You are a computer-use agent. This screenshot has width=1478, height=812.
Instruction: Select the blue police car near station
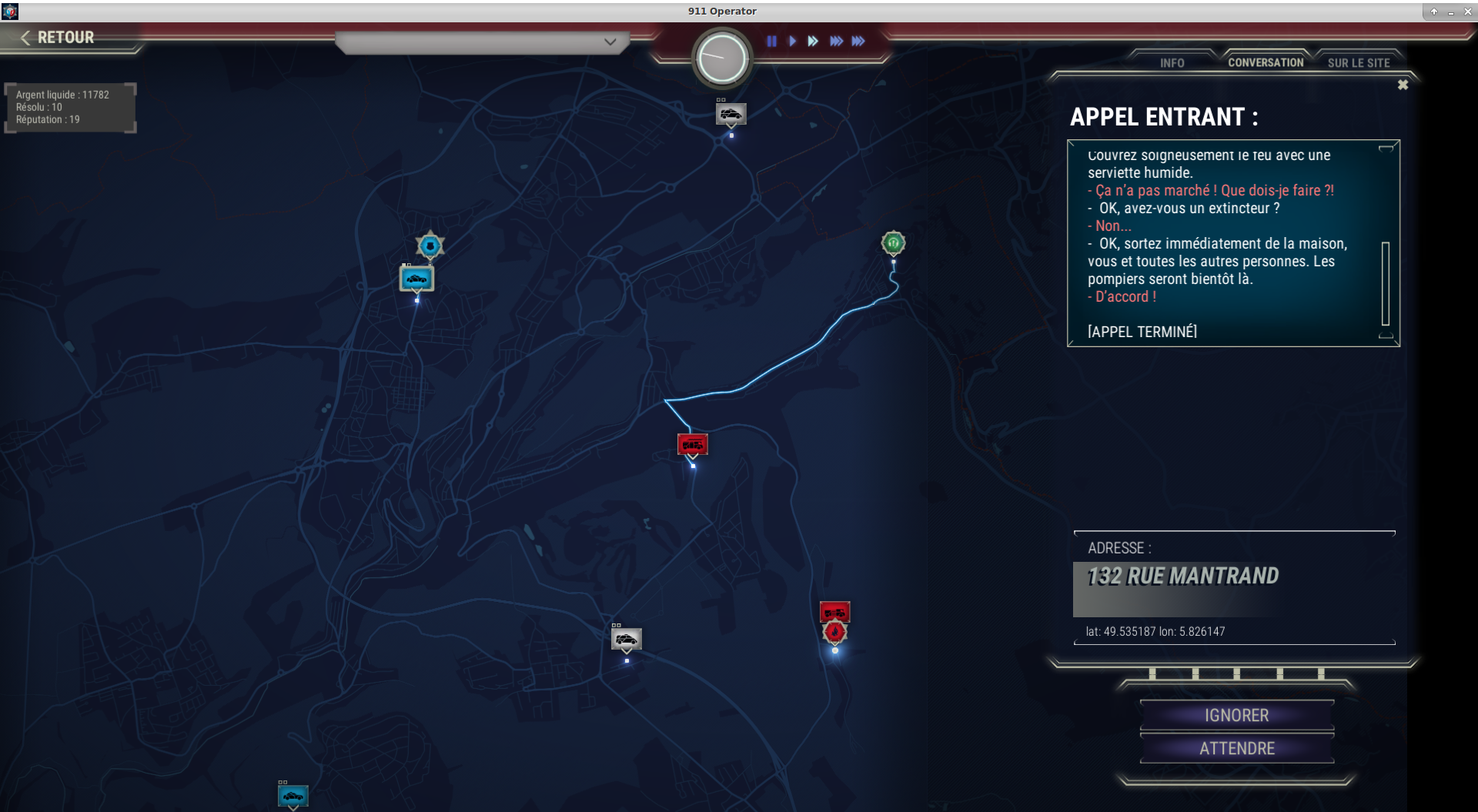(416, 279)
